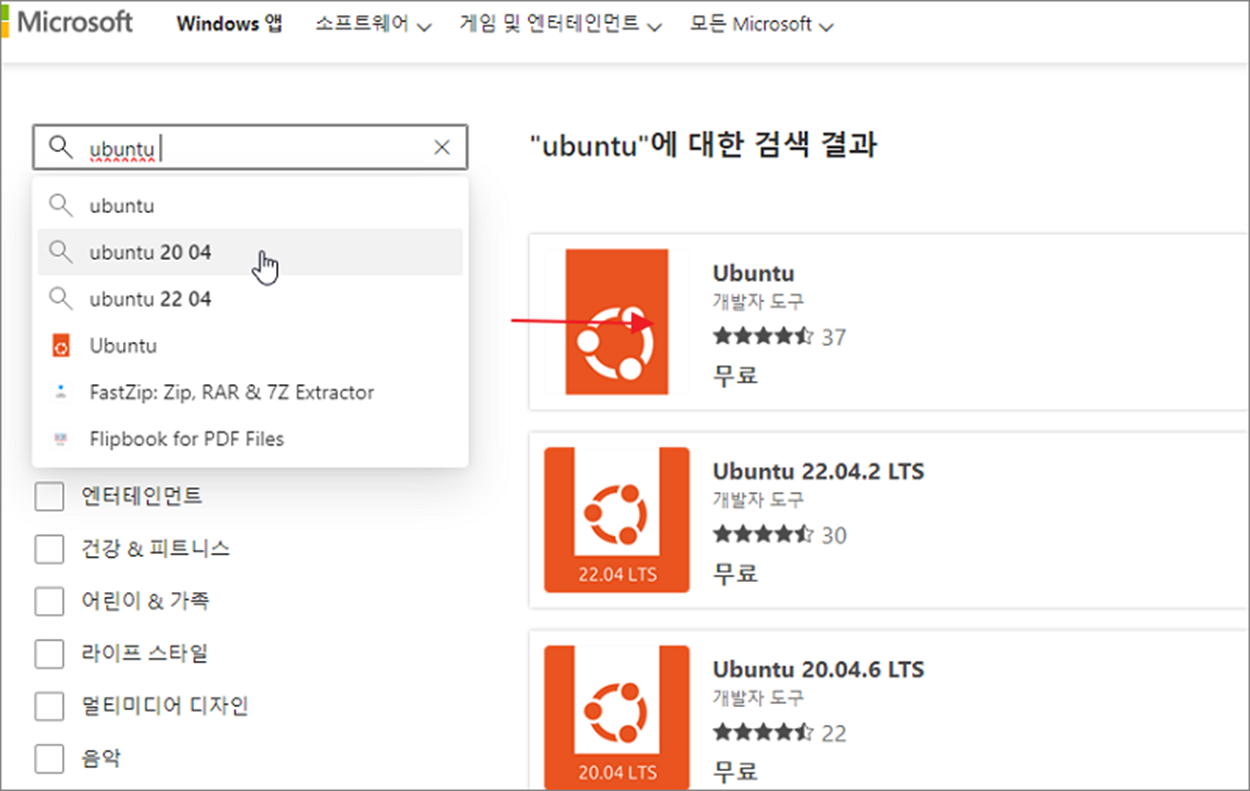Check the 엔터테인먼트 checkbox
Viewport: 1250px width, 791px height.
[x=49, y=496]
